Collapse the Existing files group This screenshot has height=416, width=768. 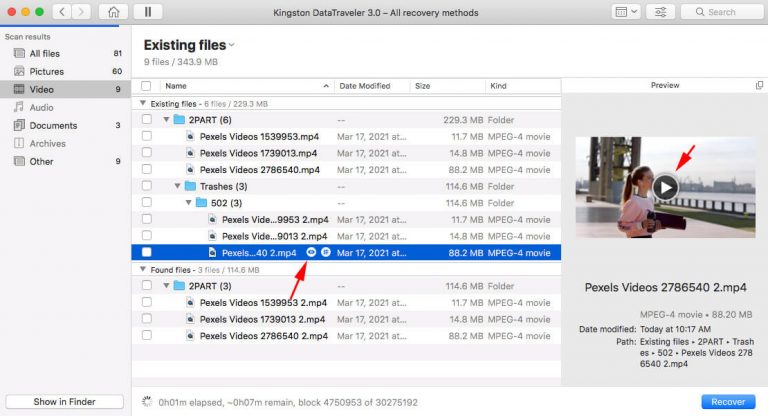pyautogui.click(x=143, y=103)
